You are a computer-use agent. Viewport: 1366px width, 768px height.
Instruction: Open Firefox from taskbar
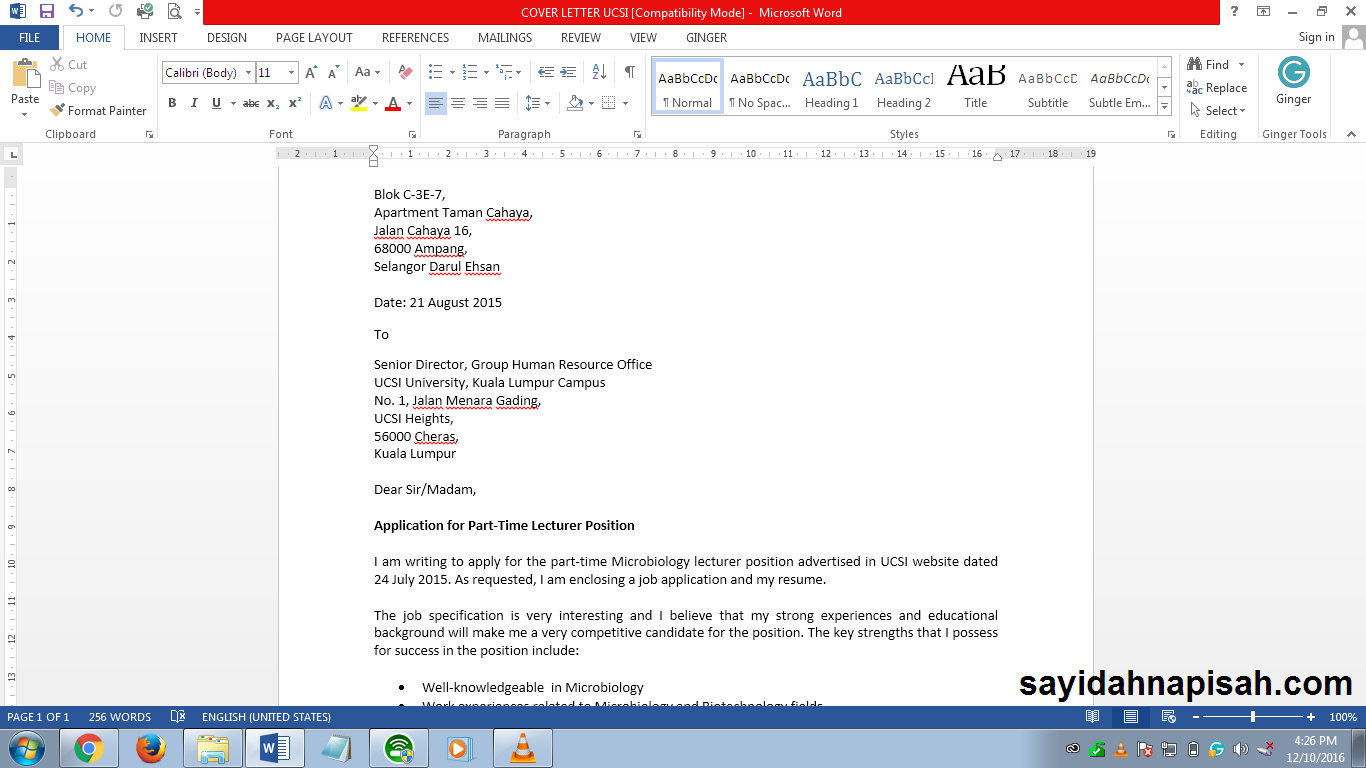(150, 748)
